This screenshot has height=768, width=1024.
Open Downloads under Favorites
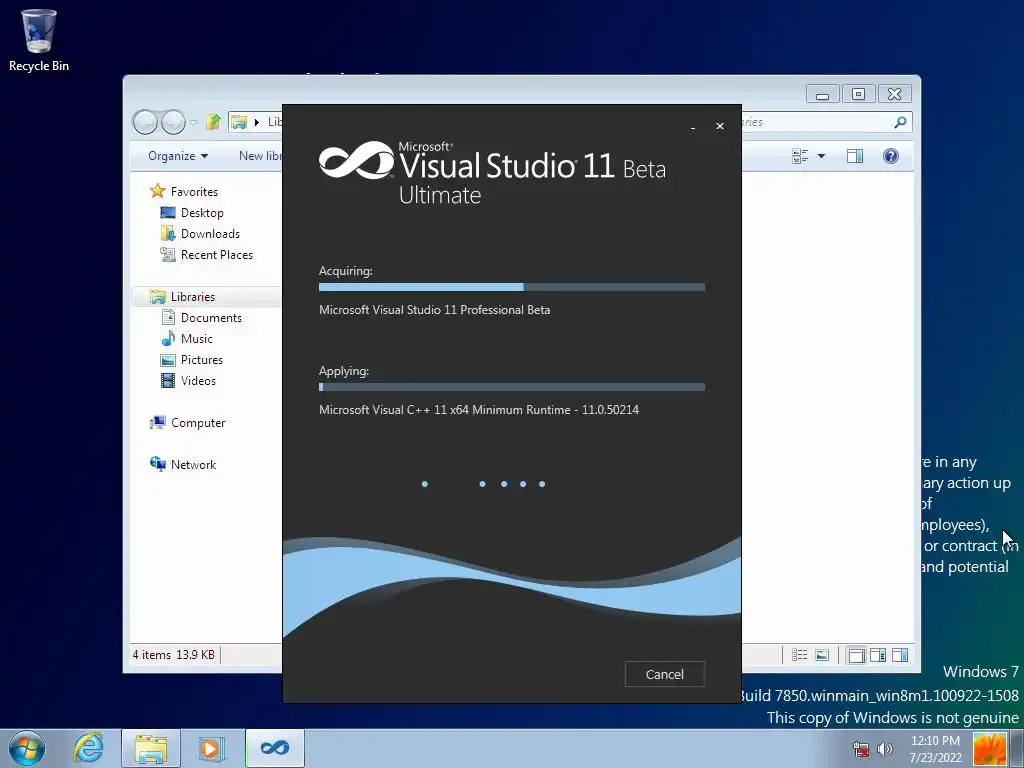point(210,234)
